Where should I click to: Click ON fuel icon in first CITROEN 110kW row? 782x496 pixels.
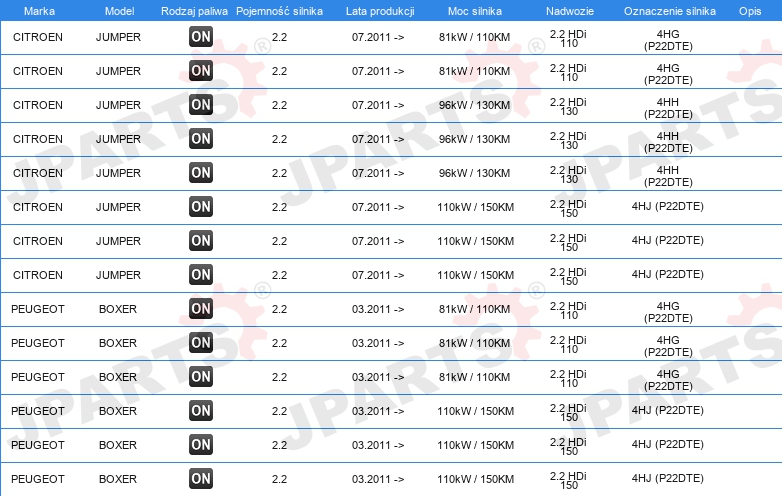pos(201,206)
